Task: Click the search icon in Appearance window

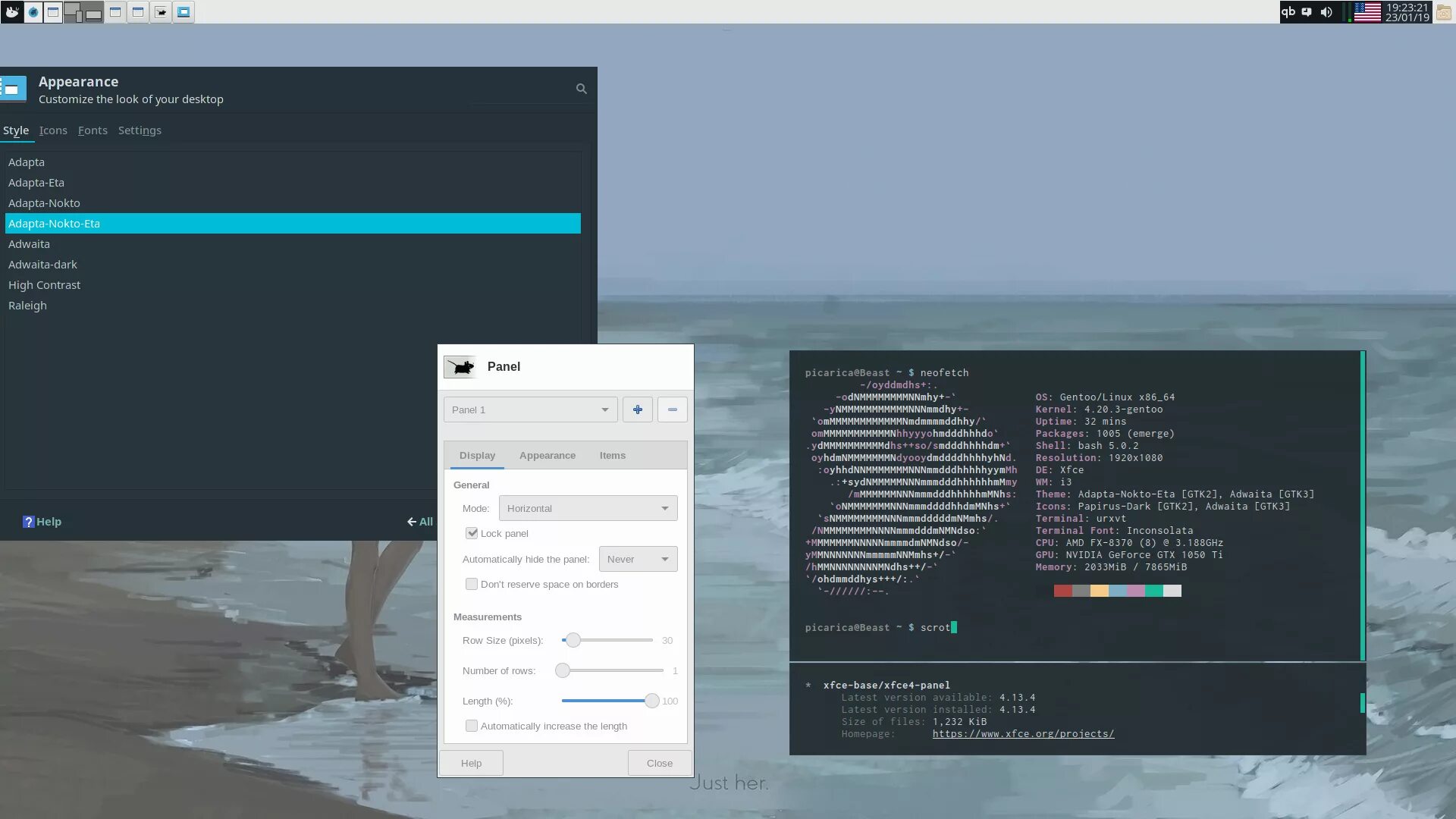Action: [x=581, y=89]
